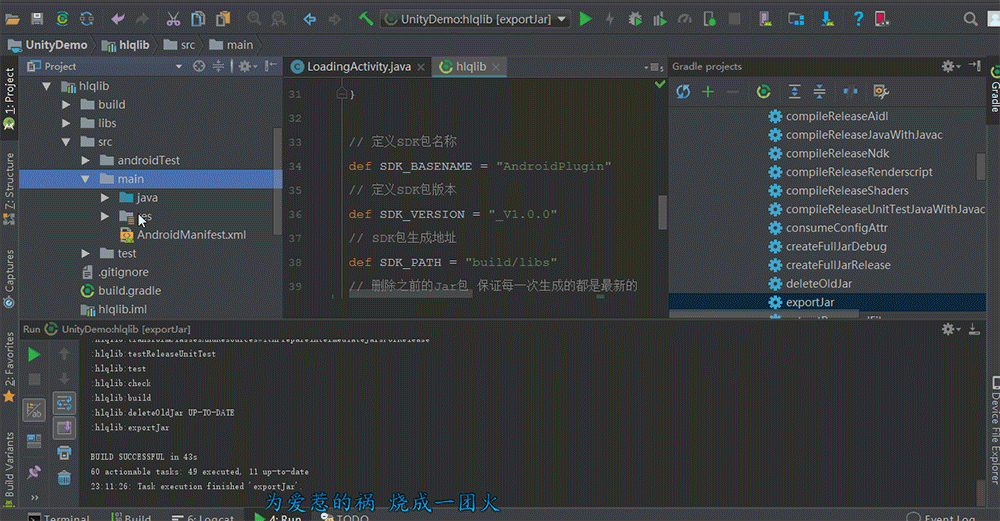Click the Gradle tasks list vertical scrollbar

pos(981,165)
